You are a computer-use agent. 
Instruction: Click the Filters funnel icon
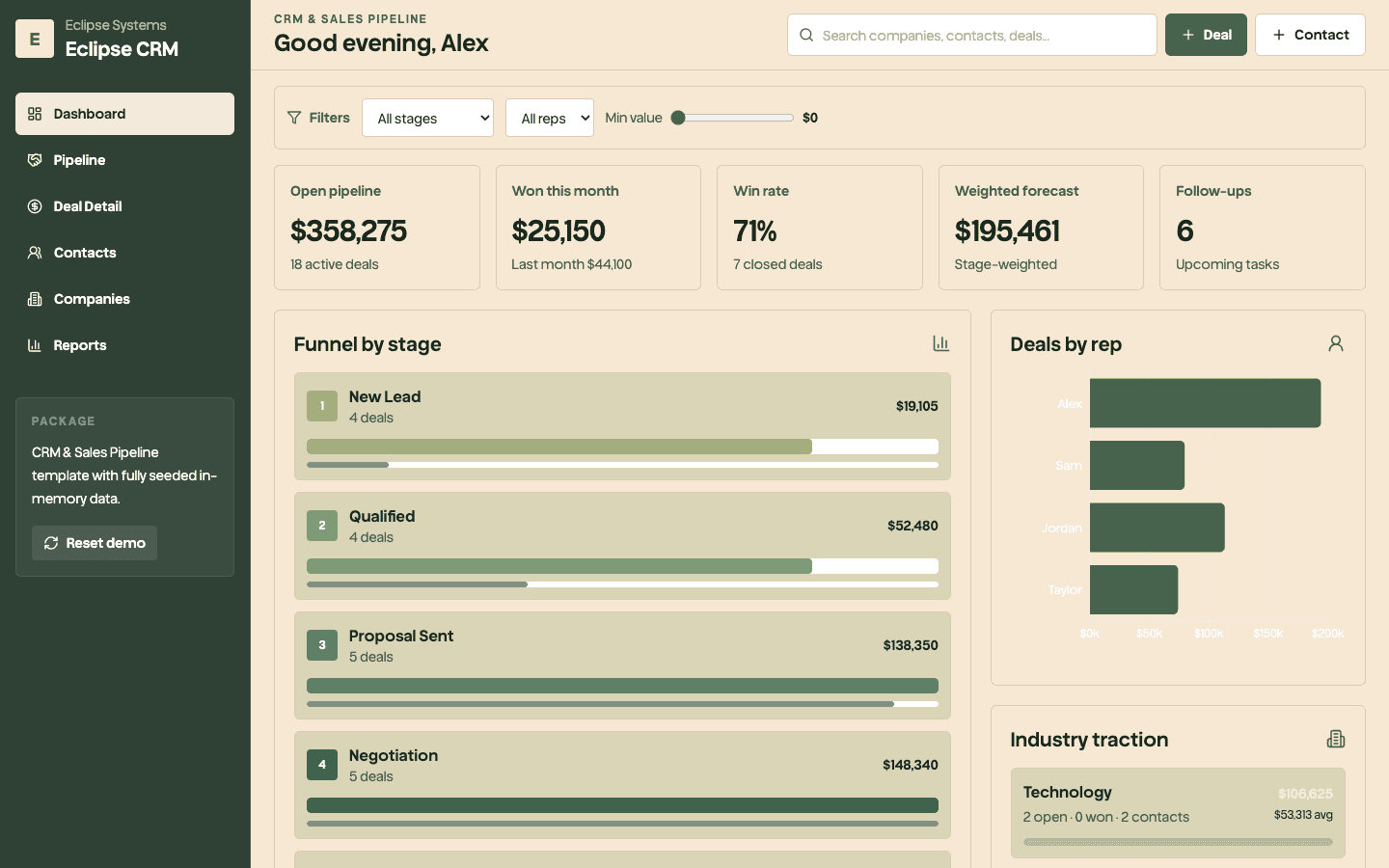coord(294,118)
